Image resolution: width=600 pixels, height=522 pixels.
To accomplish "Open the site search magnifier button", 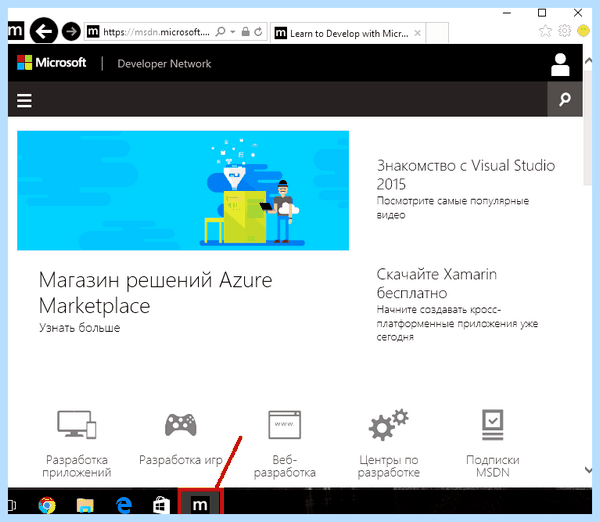I will pos(565,99).
